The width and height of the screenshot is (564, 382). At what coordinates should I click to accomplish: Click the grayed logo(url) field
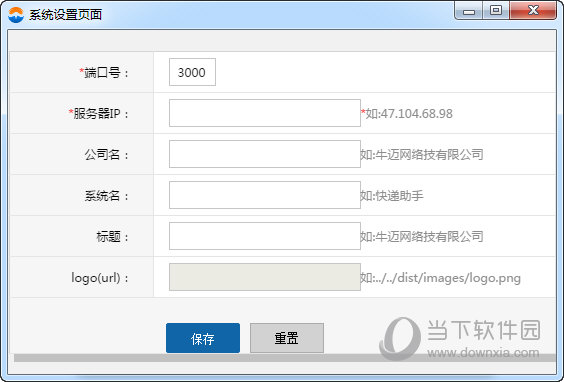click(x=265, y=277)
